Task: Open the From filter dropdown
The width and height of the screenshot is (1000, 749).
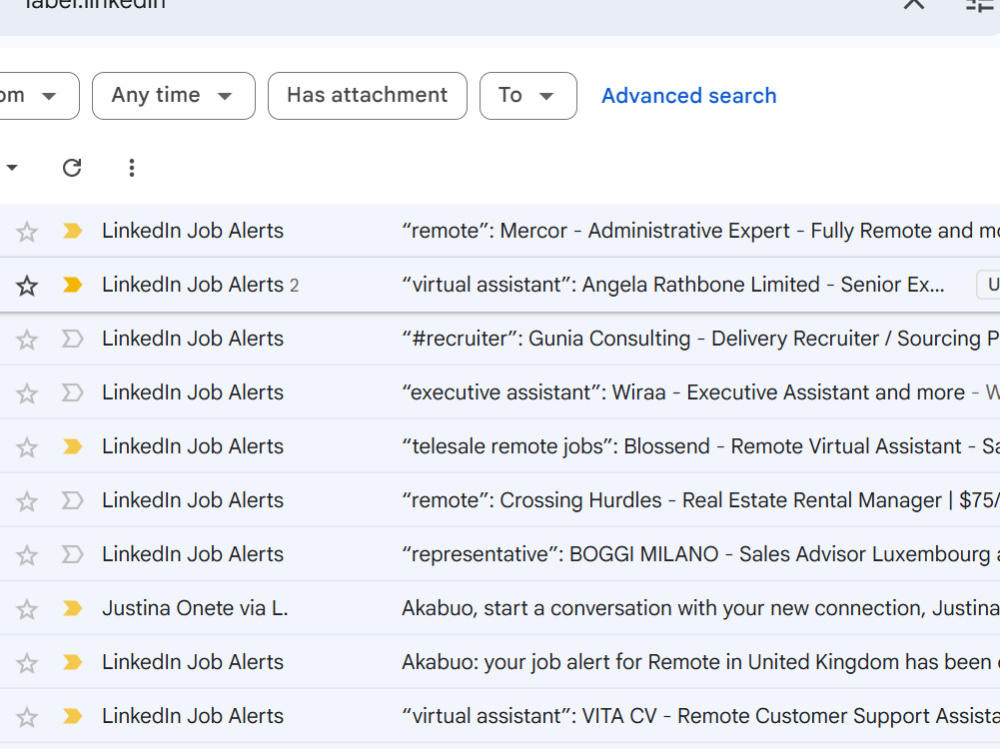Action: [38, 96]
